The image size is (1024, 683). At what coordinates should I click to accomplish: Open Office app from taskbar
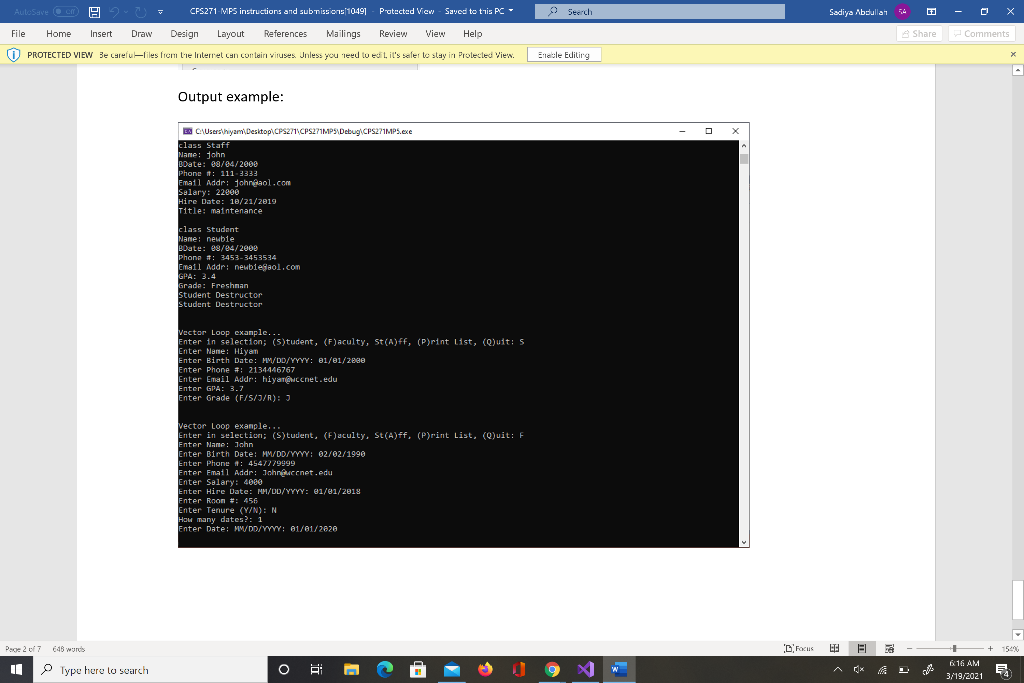pos(519,670)
